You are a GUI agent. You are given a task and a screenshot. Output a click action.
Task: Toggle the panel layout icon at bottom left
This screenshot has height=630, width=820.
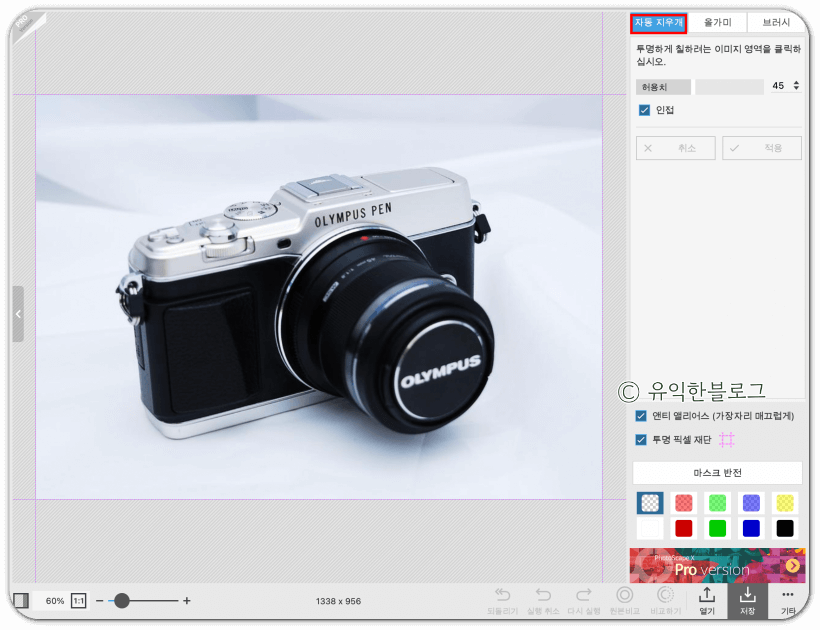(21, 600)
